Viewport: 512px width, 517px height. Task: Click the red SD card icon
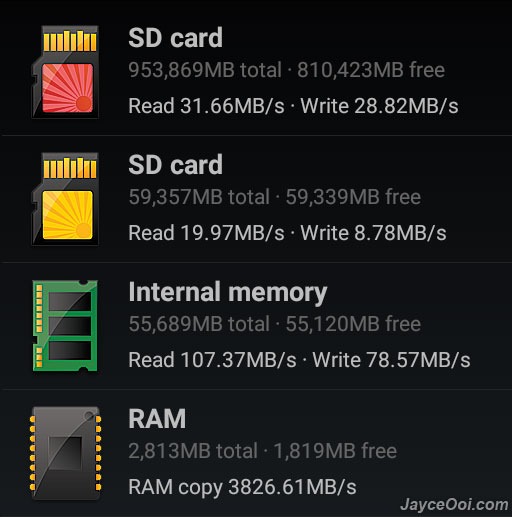tap(65, 72)
